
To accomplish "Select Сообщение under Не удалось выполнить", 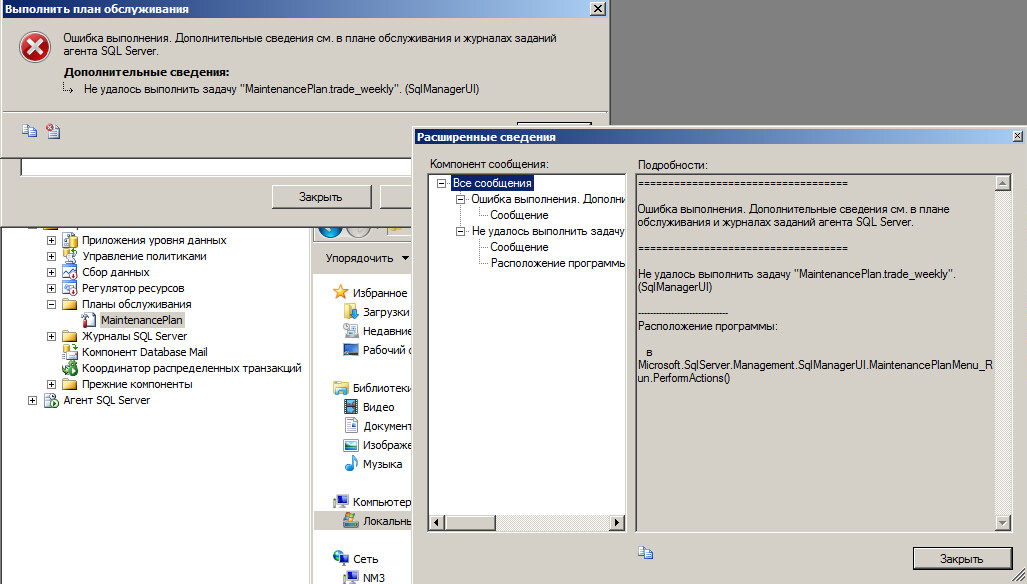I will coord(519,247).
